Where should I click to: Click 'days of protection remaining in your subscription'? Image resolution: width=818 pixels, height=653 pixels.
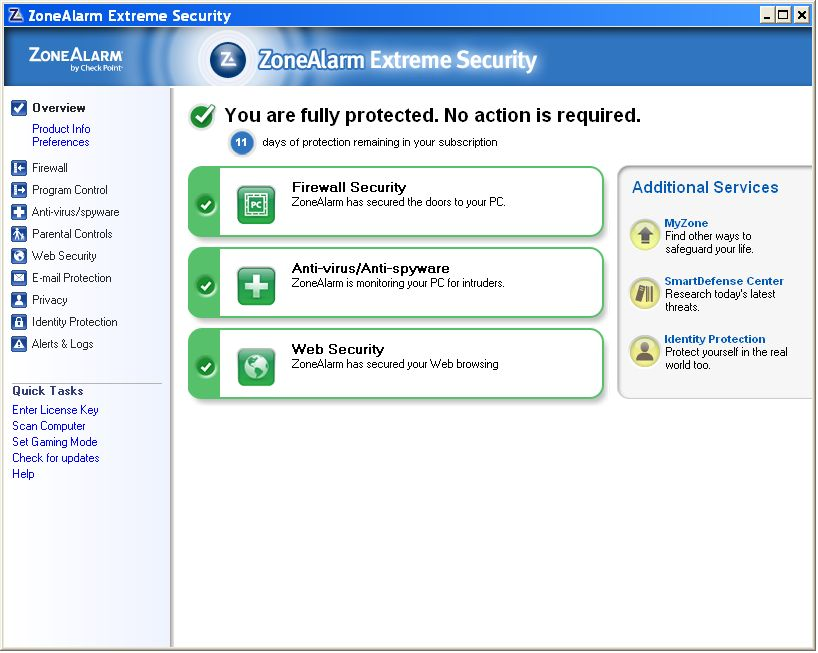[x=380, y=142]
